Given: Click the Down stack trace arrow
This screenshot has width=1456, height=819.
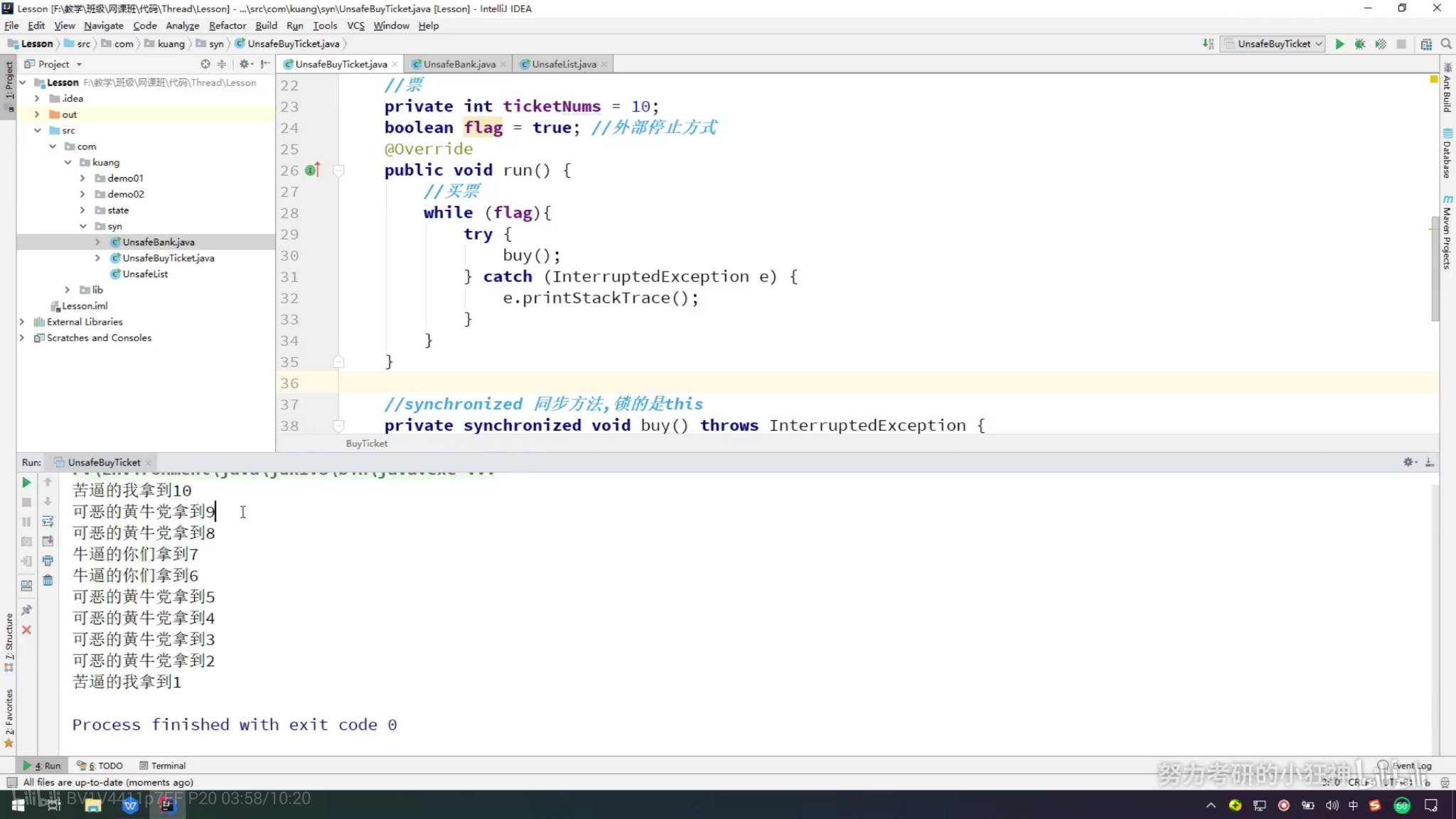Looking at the screenshot, I should (48, 502).
